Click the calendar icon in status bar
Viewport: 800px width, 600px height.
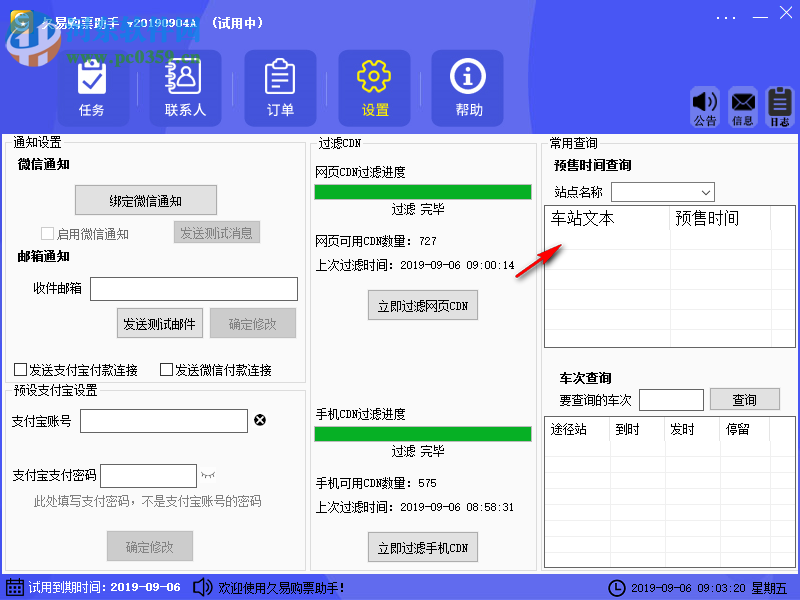tap(15, 587)
